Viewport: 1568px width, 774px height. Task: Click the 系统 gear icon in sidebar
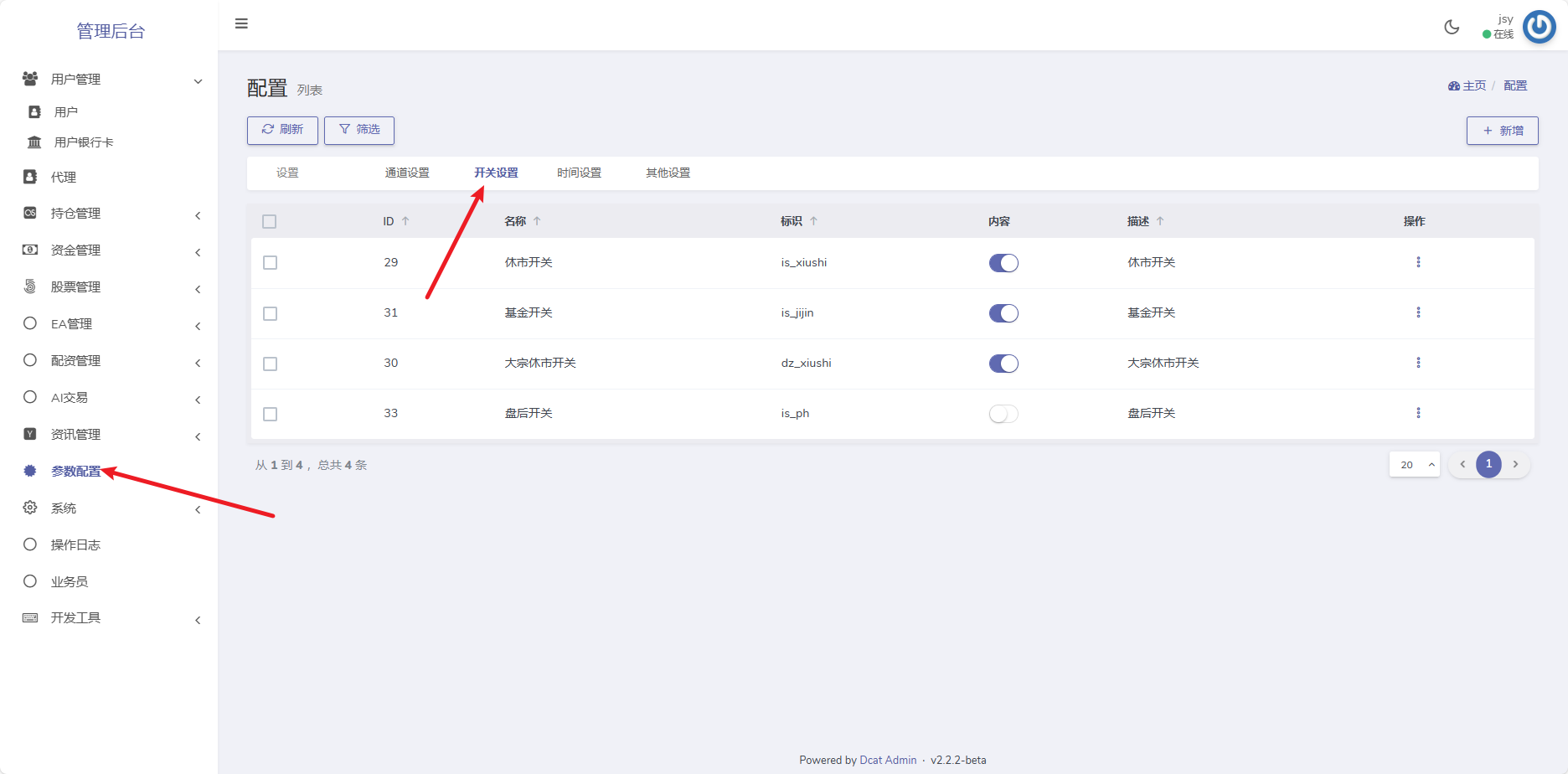[30, 508]
